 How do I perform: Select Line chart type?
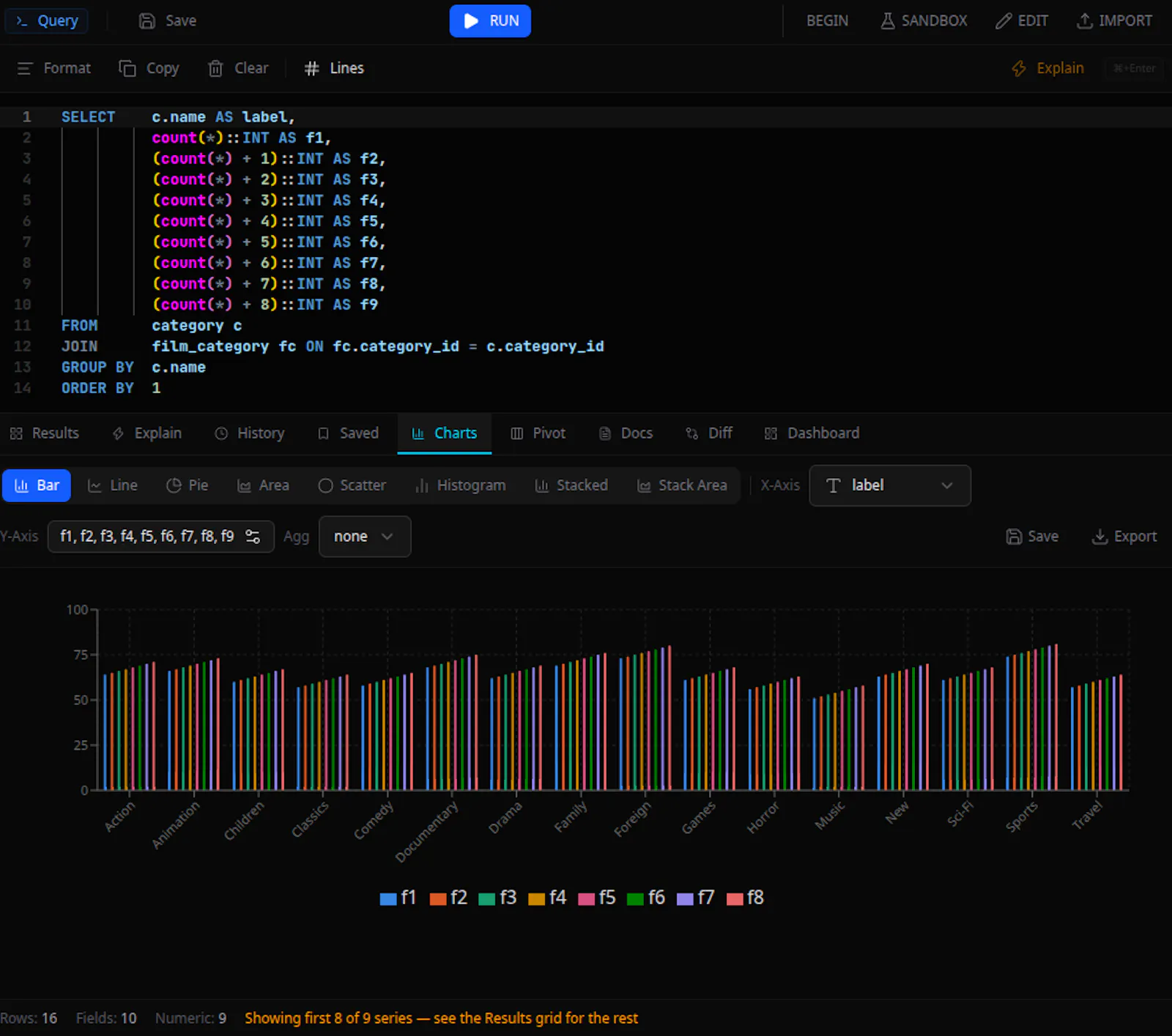[x=113, y=485]
